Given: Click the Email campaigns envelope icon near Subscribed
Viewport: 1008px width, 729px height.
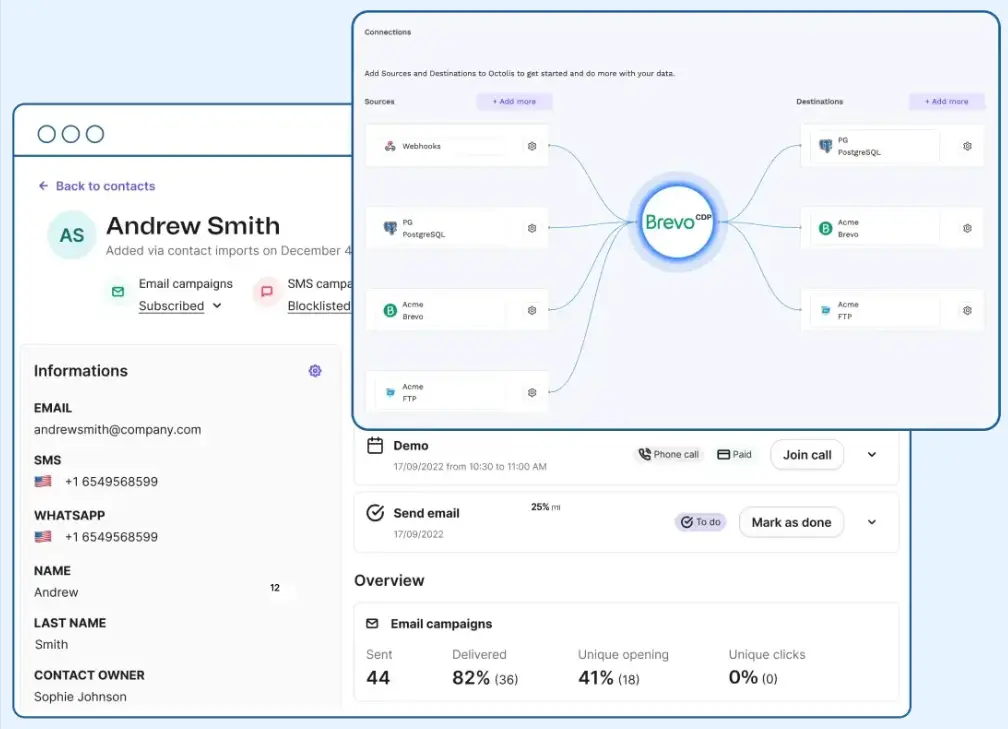Looking at the screenshot, I should [118, 292].
